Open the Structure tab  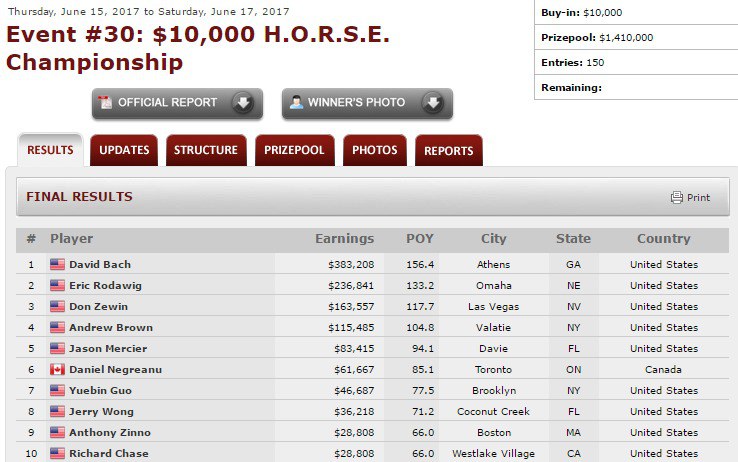click(x=206, y=151)
